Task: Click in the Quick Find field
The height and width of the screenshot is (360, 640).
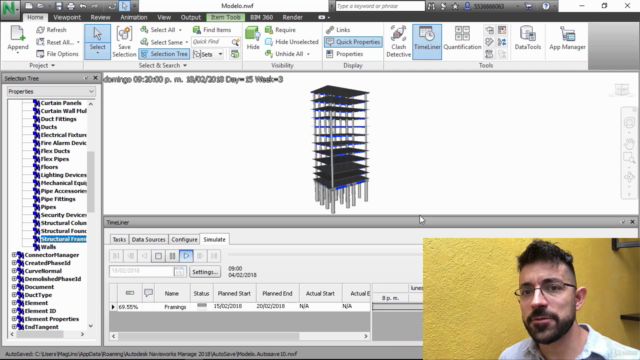Action: pos(211,42)
